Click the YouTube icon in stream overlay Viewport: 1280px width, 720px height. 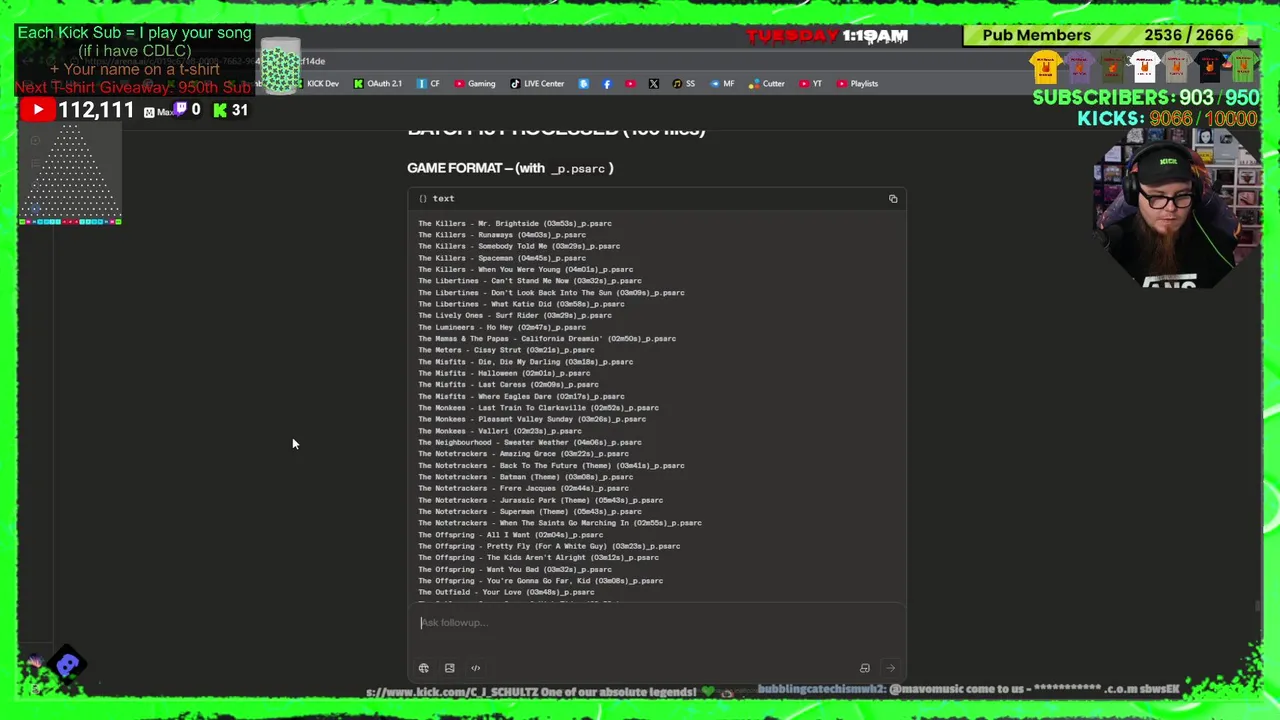click(38, 110)
